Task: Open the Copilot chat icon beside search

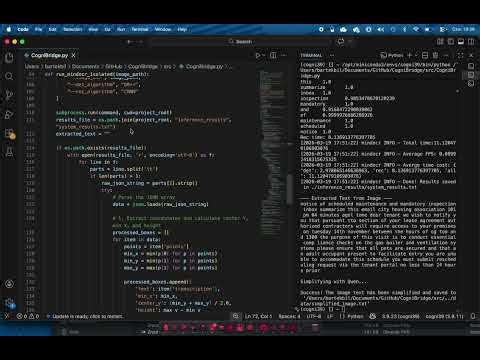Action: pos(341,42)
